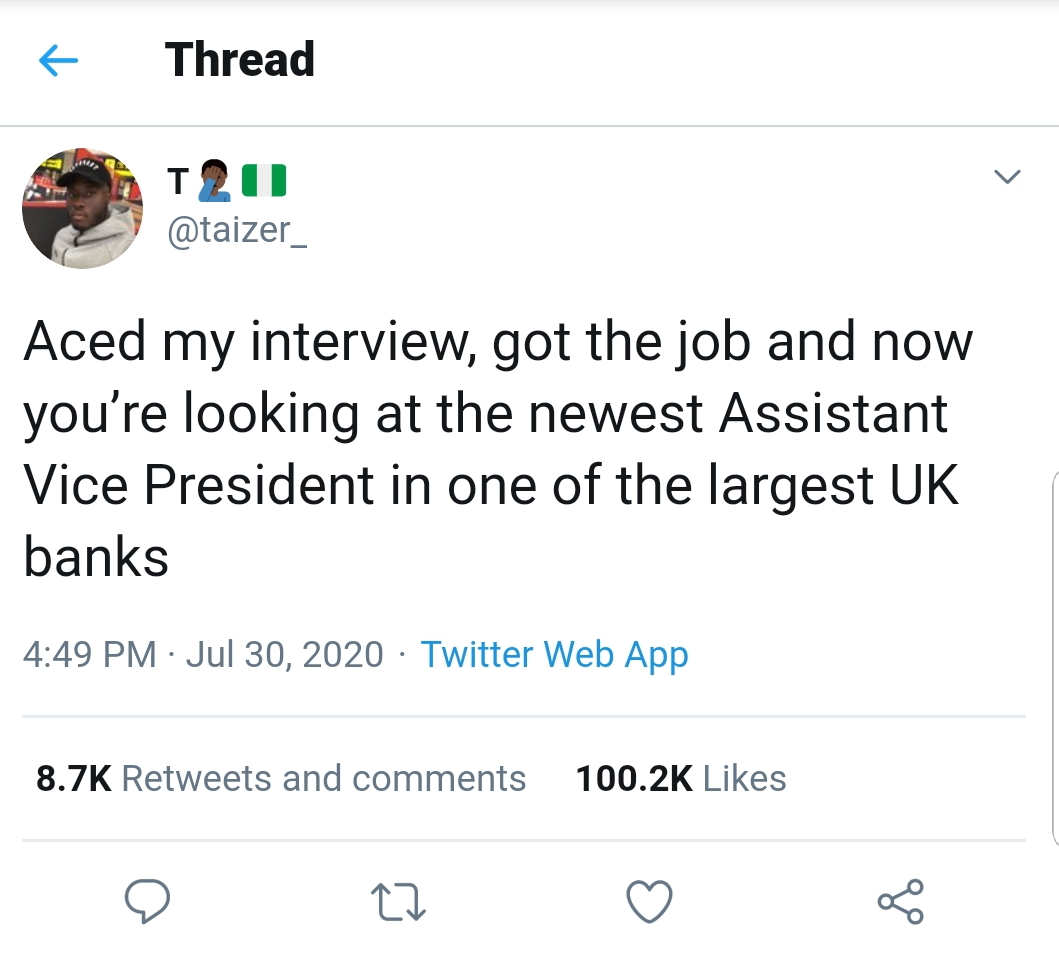This screenshot has height=954, width=1059.
Task: Reply to the tweet via speech bubble icon
Action: tap(147, 903)
